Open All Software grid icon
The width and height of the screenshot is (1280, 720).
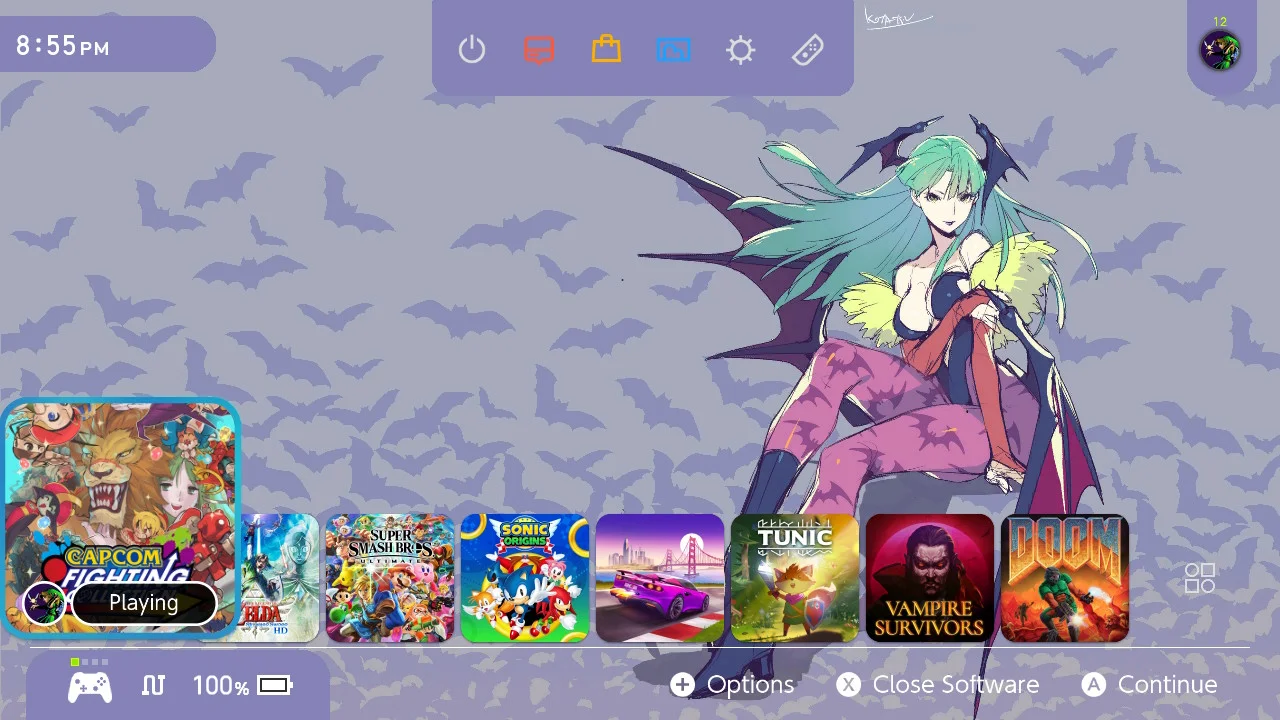(1200, 578)
